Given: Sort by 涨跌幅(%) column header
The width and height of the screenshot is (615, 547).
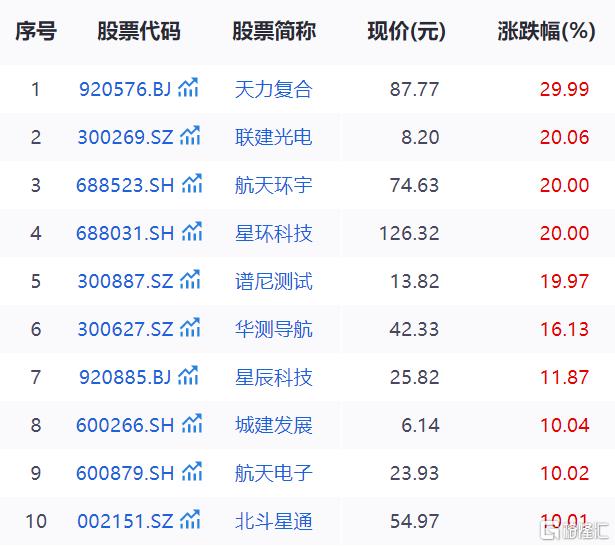Looking at the screenshot, I should (x=546, y=31).
